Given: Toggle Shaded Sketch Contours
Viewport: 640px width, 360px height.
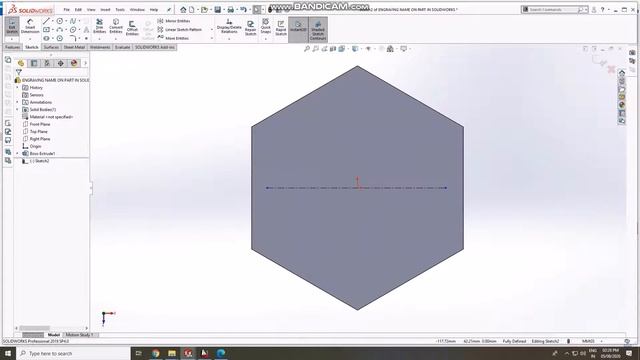Looking at the screenshot, I should (x=318, y=29).
